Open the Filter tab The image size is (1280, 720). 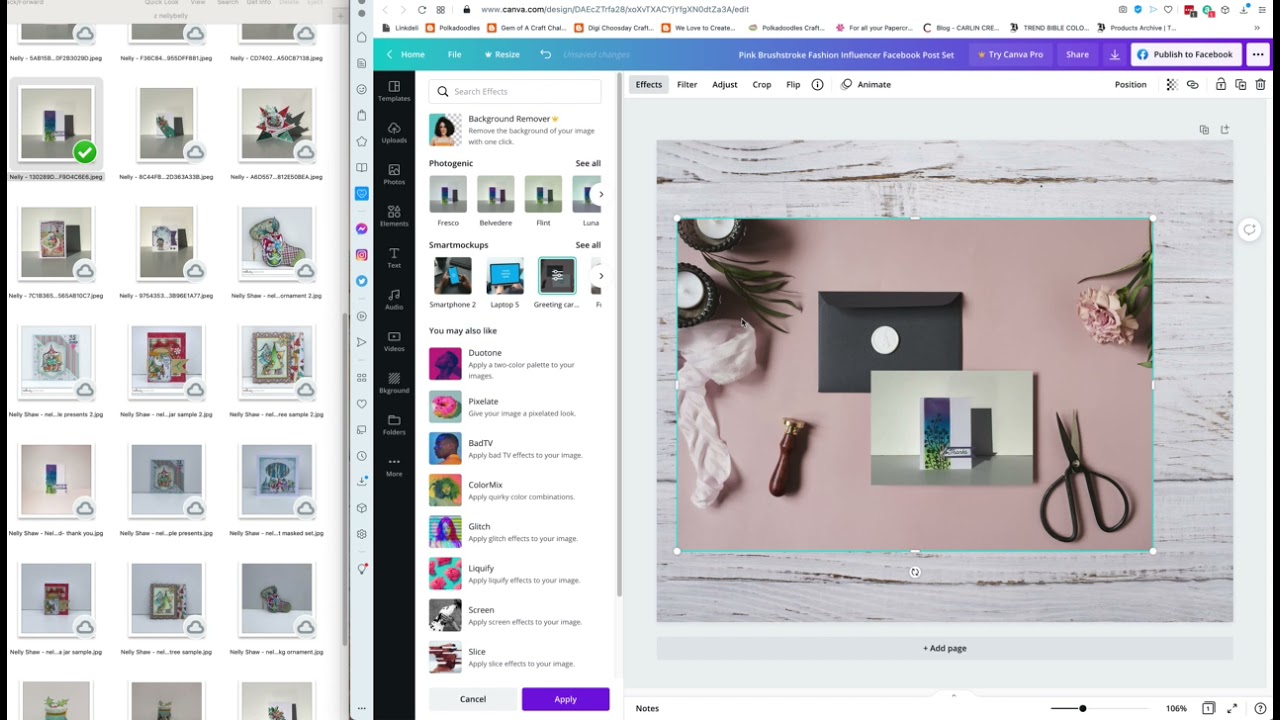[x=687, y=84]
